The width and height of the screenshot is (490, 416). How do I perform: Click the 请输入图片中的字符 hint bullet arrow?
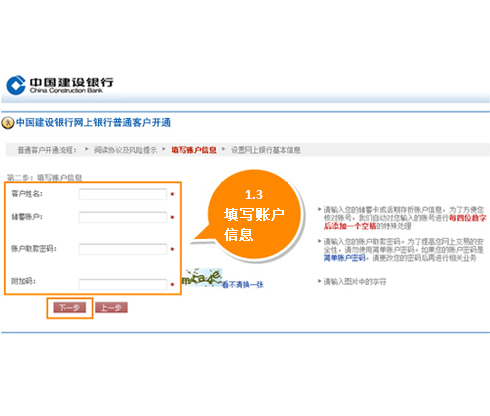pos(319,281)
